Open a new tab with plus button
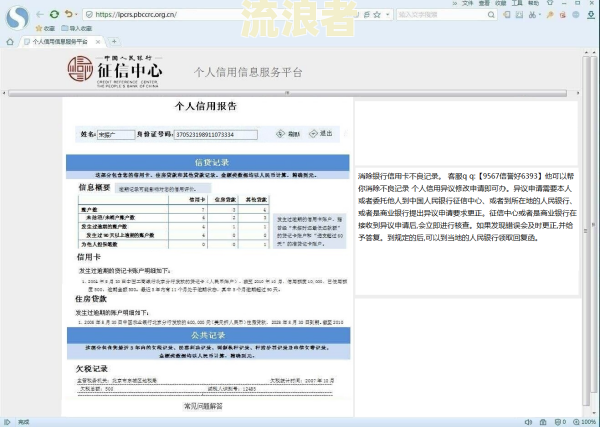This screenshot has width=600, height=427. coord(114,41)
